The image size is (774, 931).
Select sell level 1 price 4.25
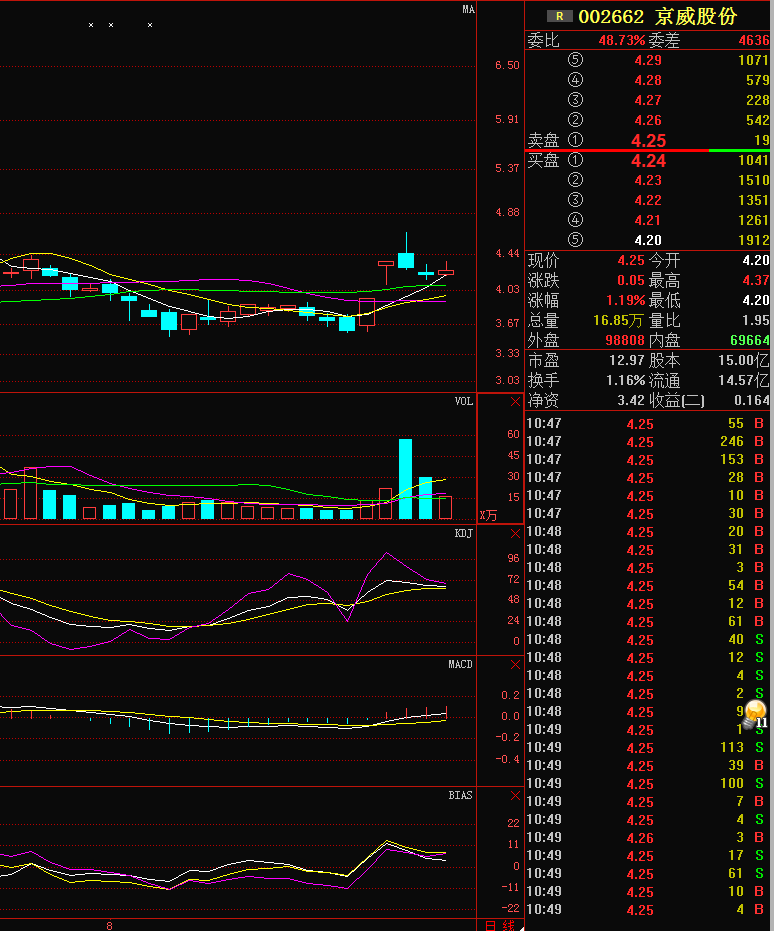648,141
